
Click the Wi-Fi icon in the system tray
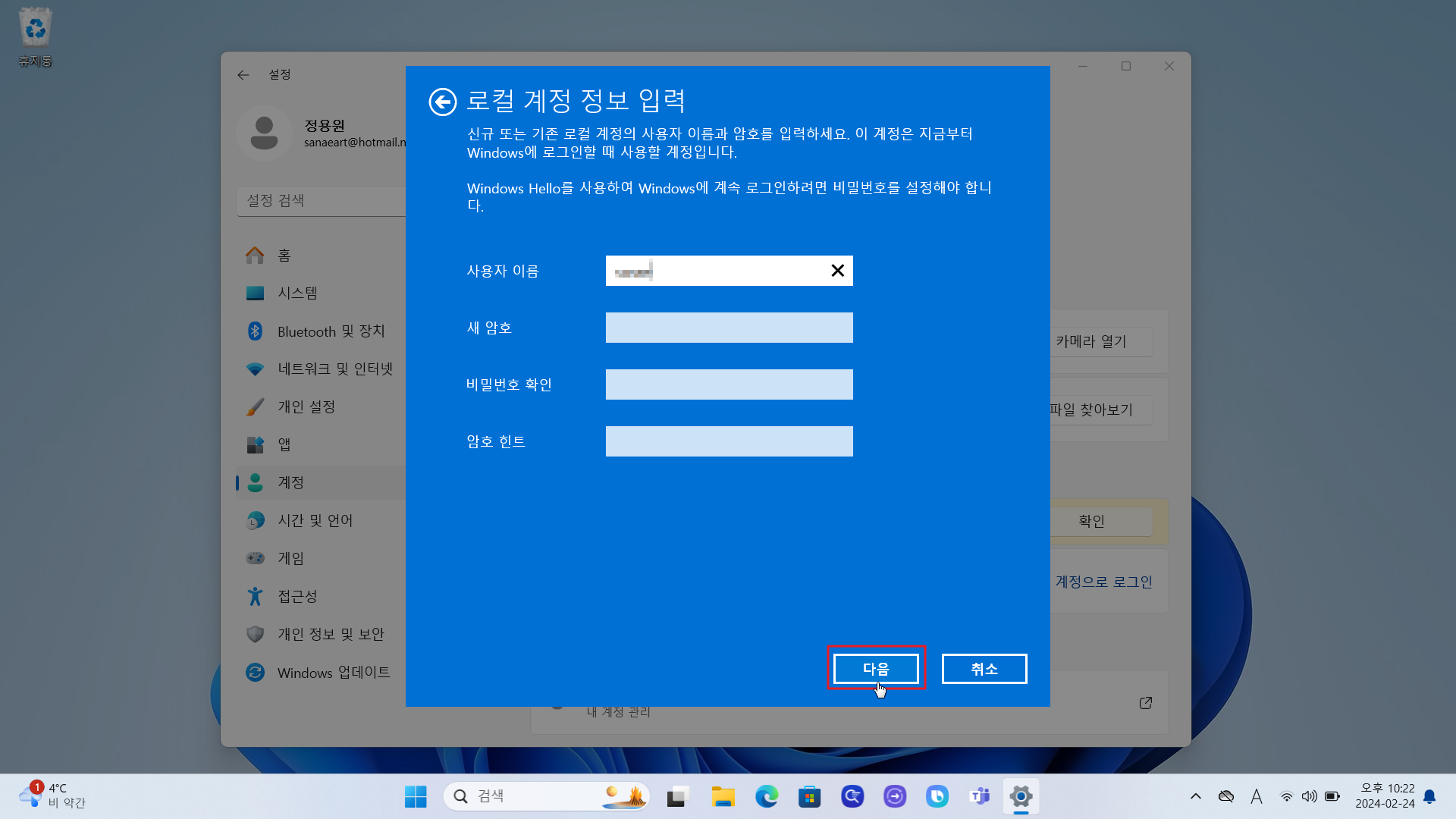pos(1287,796)
